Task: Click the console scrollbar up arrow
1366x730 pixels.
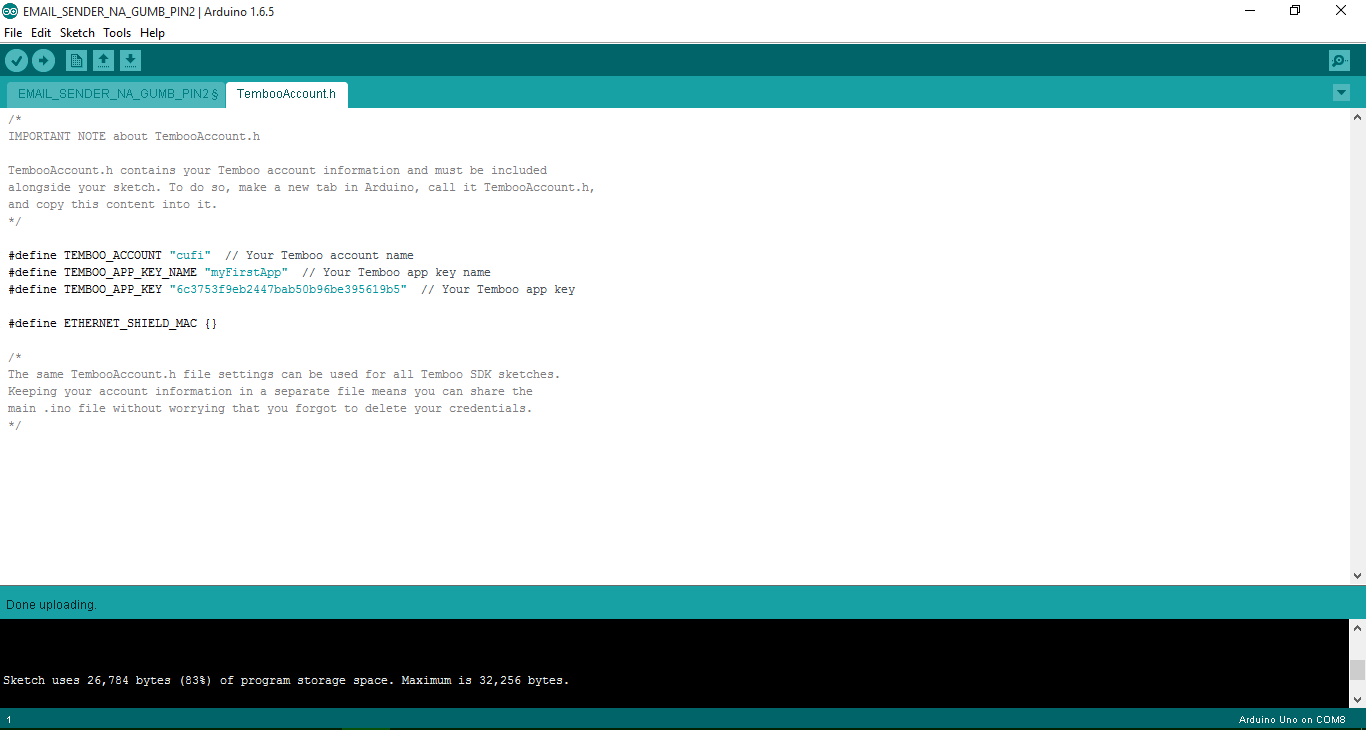Action: pyautogui.click(x=1357, y=628)
